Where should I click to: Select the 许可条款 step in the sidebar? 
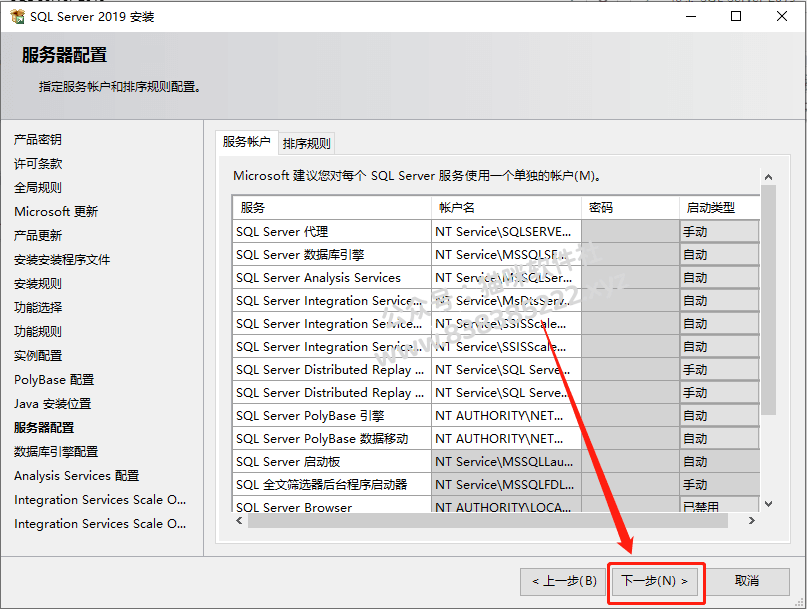pos(38,164)
